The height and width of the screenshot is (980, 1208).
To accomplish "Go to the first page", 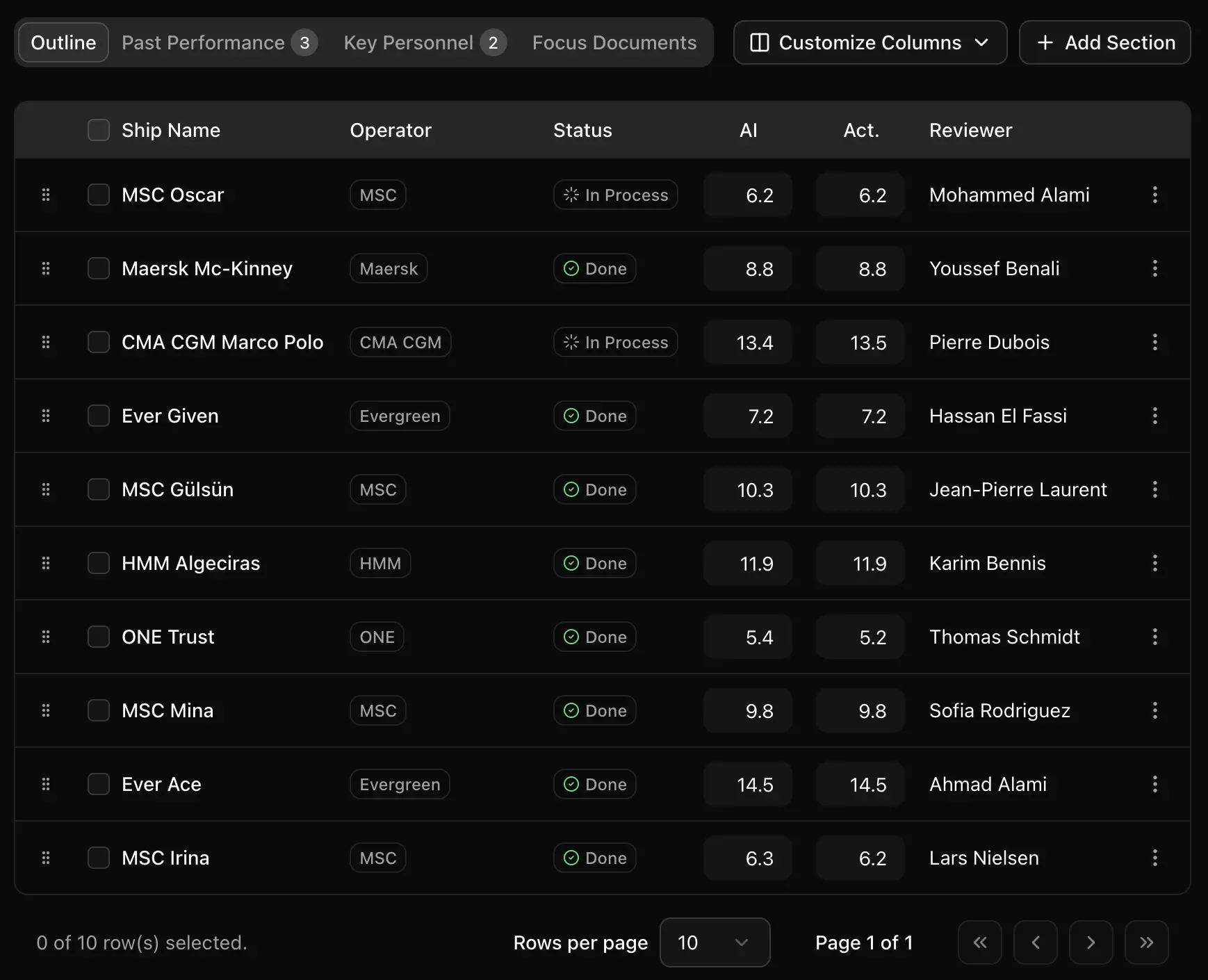I will click(979, 942).
